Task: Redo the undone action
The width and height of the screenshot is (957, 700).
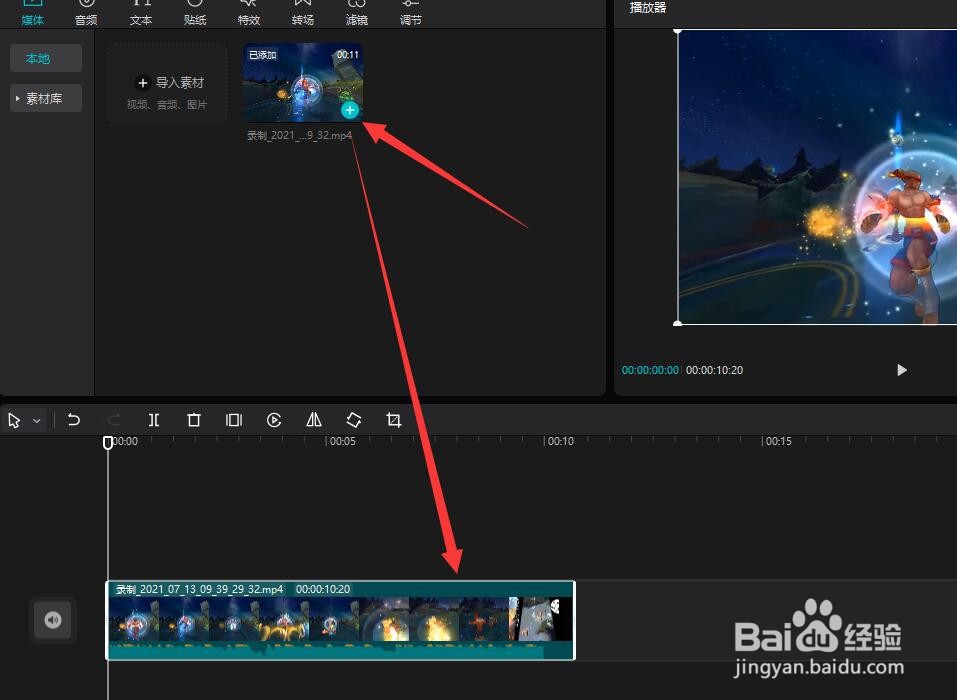Action: pyautogui.click(x=114, y=420)
